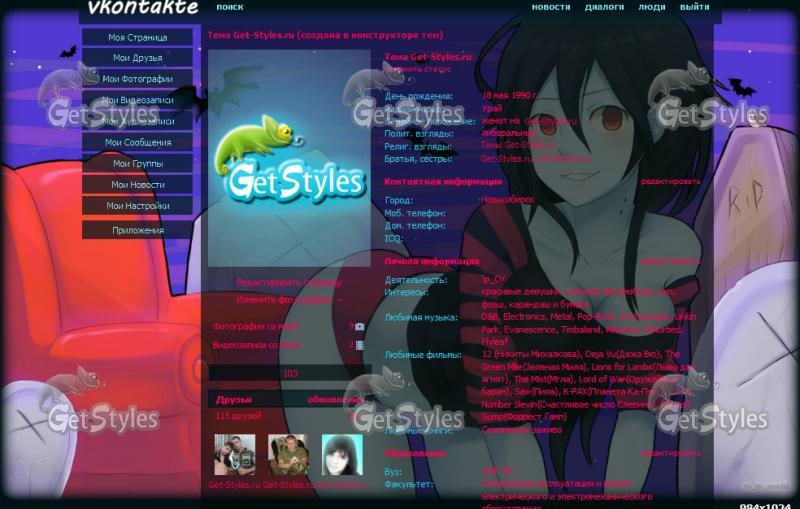Click birthday date 18 мая 1990
The width and height of the screenshot is (800, 509).
[x=509, y=95]
